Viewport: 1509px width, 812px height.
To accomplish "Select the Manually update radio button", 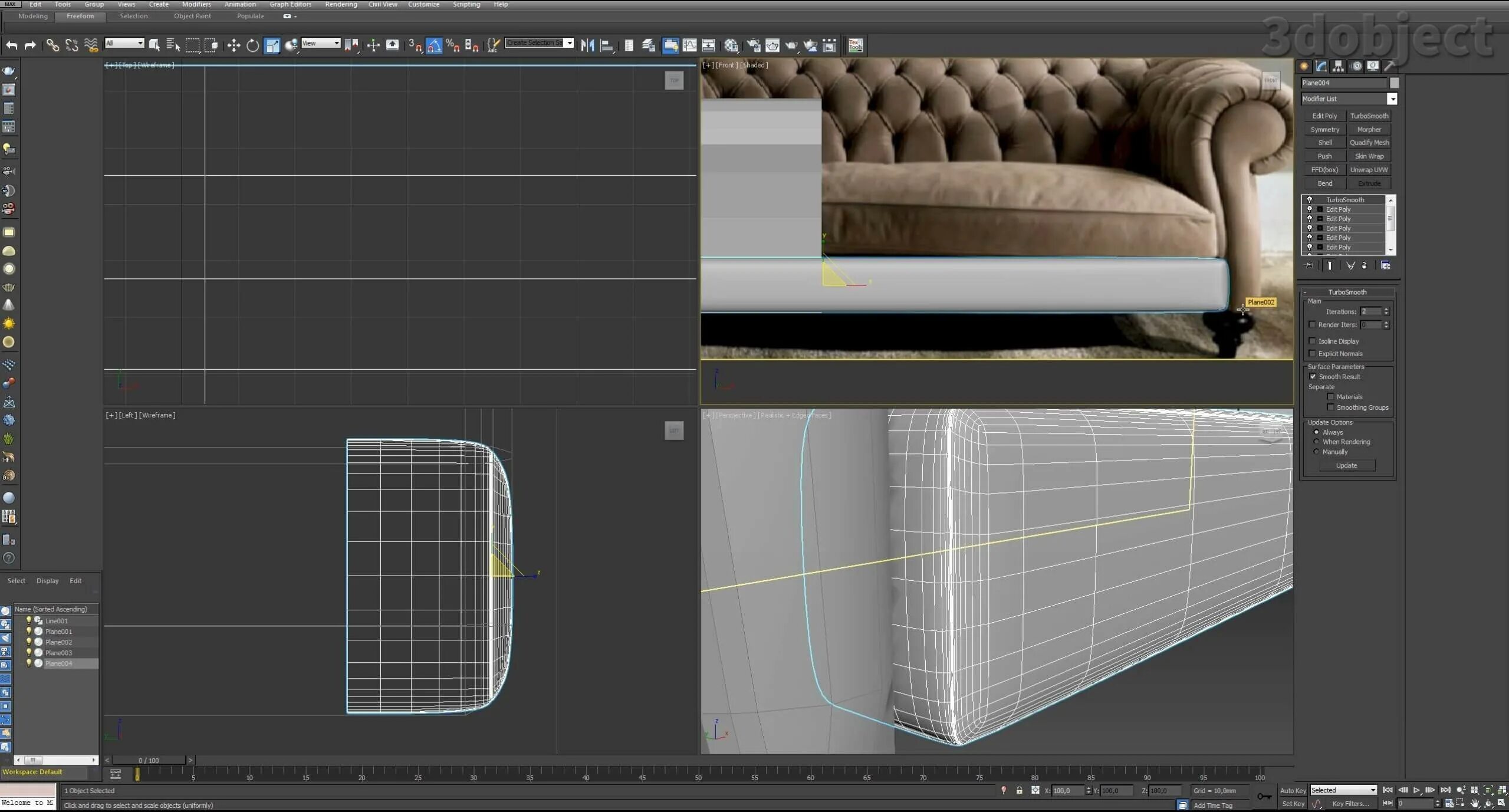I will [x=1316, y=452].
